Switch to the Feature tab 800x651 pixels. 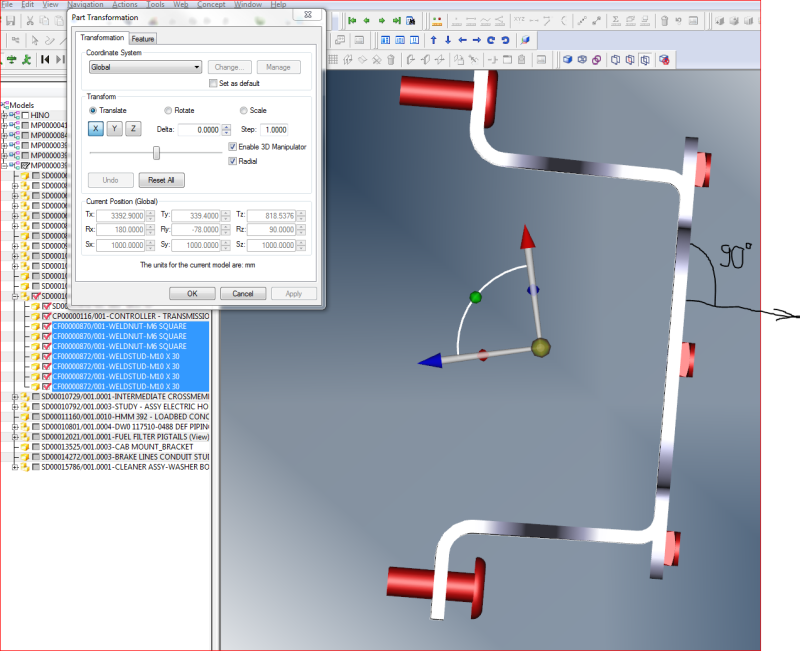pyautogui.click(x=142, y=39)
